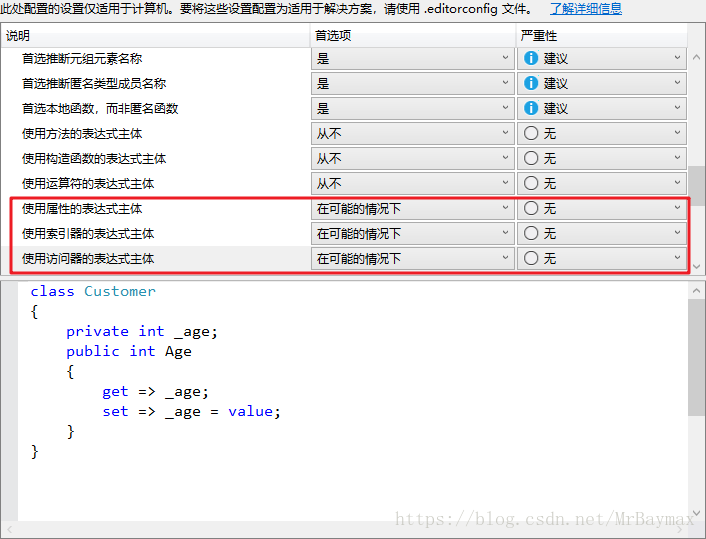Click the code preview scroll-down arrow
The image size is (706, 539).
(697, 513)
